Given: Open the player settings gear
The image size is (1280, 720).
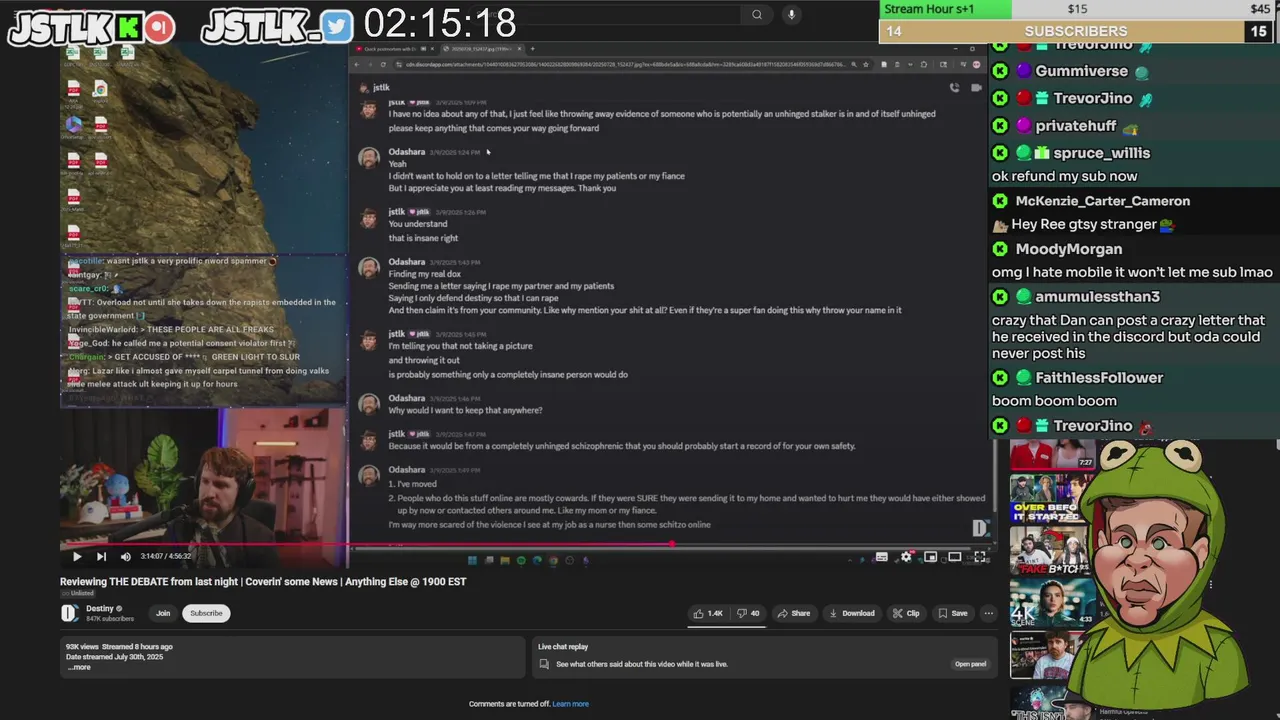Looking at the screenshot, I should tap(906, 557).
